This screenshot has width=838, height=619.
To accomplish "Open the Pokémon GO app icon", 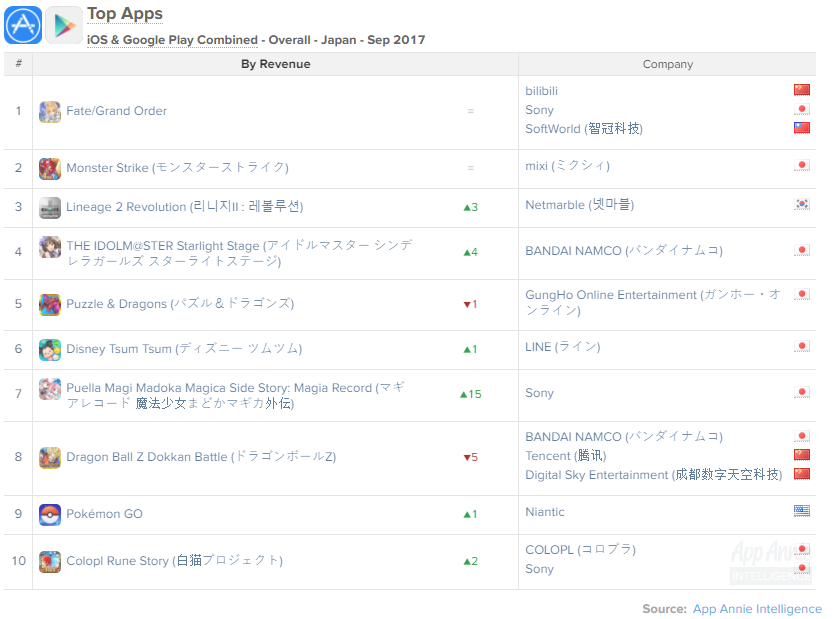I will 50,515.
